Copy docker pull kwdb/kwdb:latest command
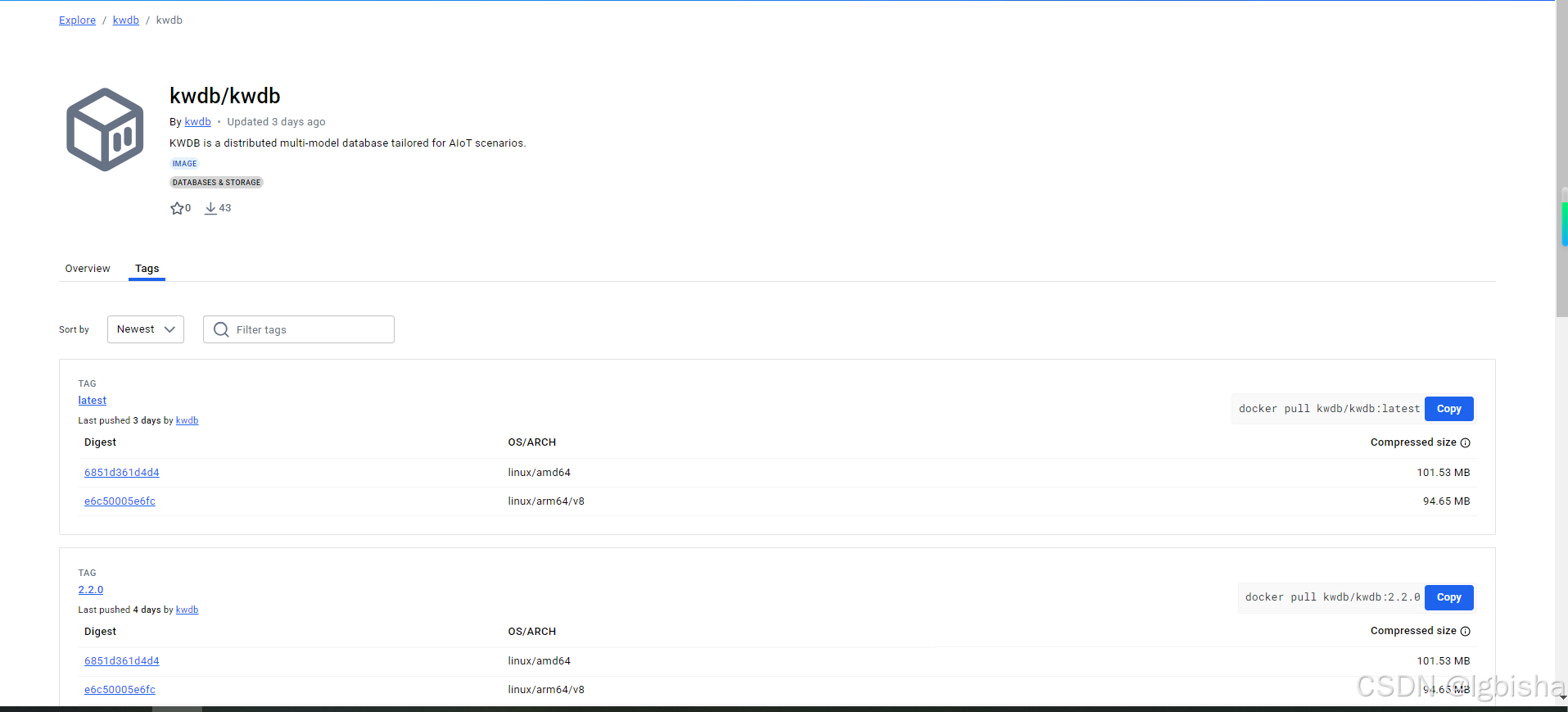This screenshot has width=1568, height=712. click(x=1448, y=409)
